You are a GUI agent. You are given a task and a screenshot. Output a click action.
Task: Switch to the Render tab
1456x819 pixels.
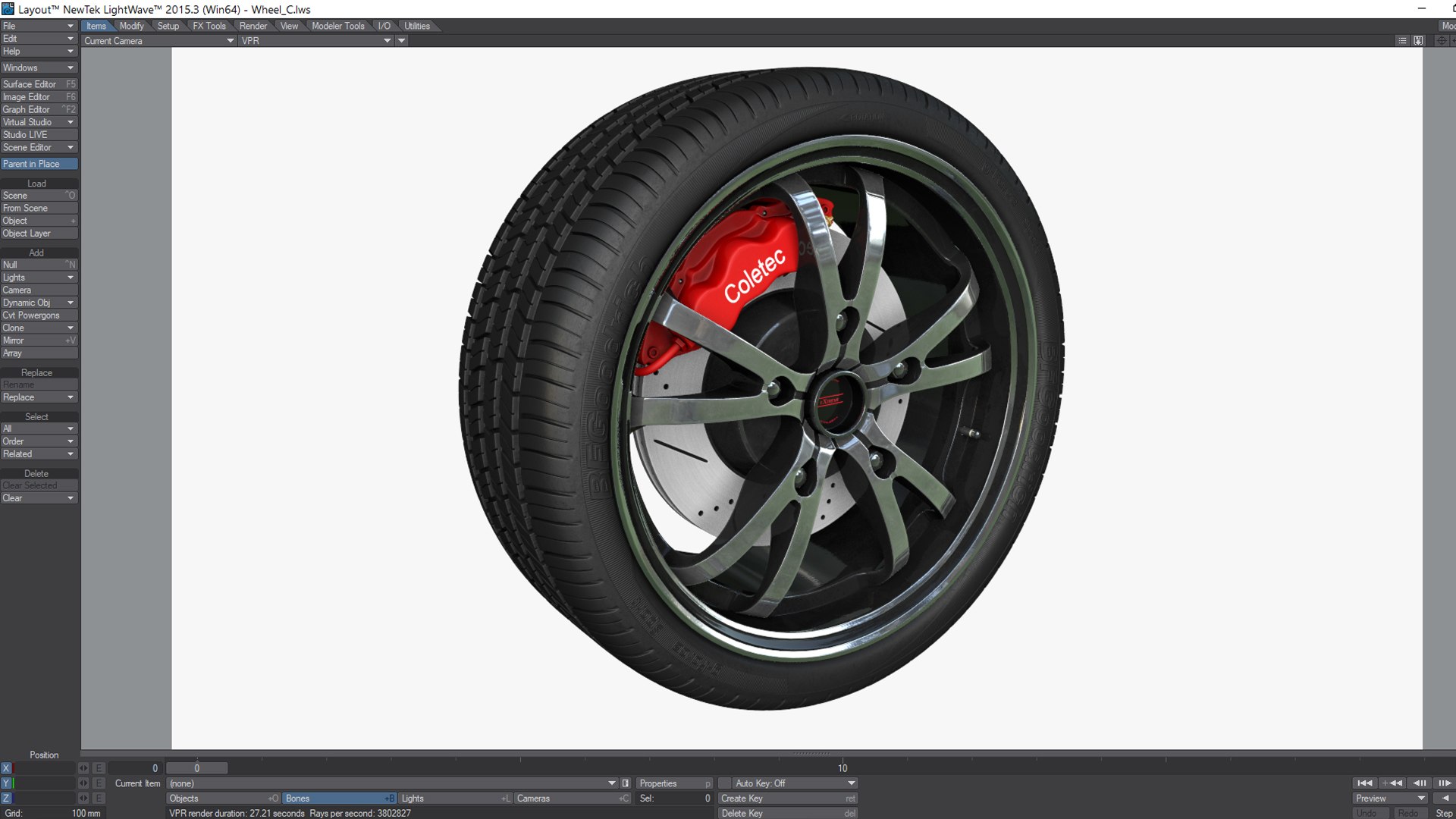253,26
